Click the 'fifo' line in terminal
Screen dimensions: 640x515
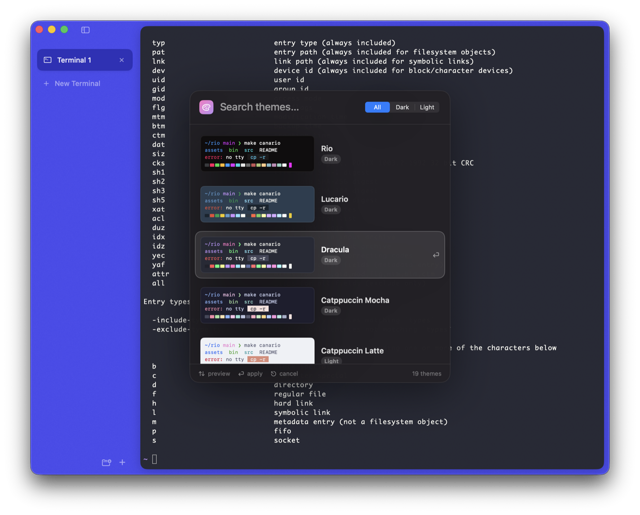[282, 431]
